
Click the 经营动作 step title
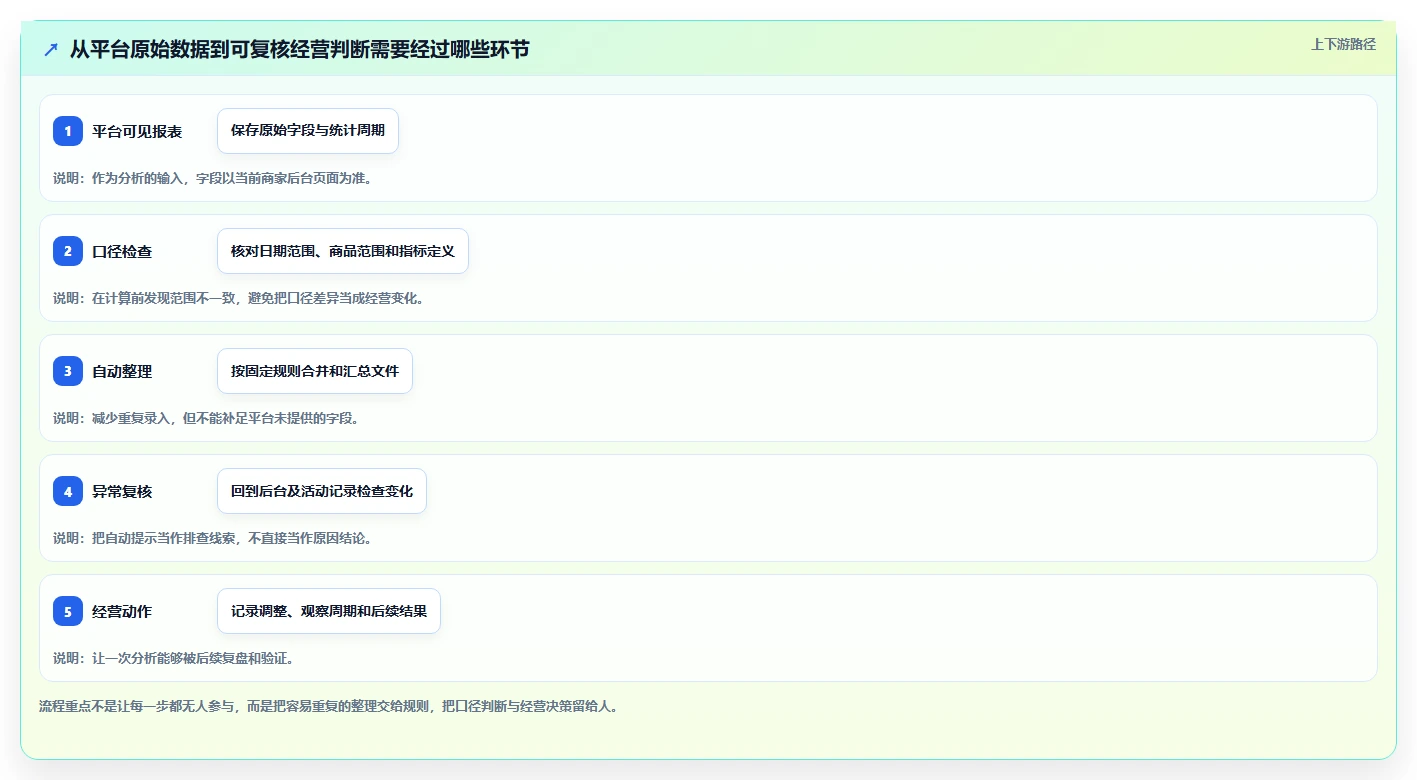(x=122, y=611)
